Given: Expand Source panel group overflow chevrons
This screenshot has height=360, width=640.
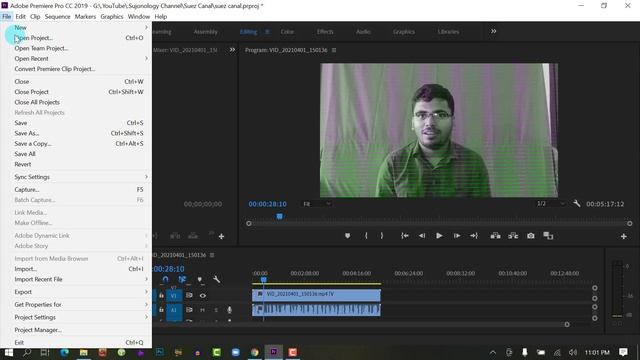Looking at the screenshot, I should tap(232, 50).
